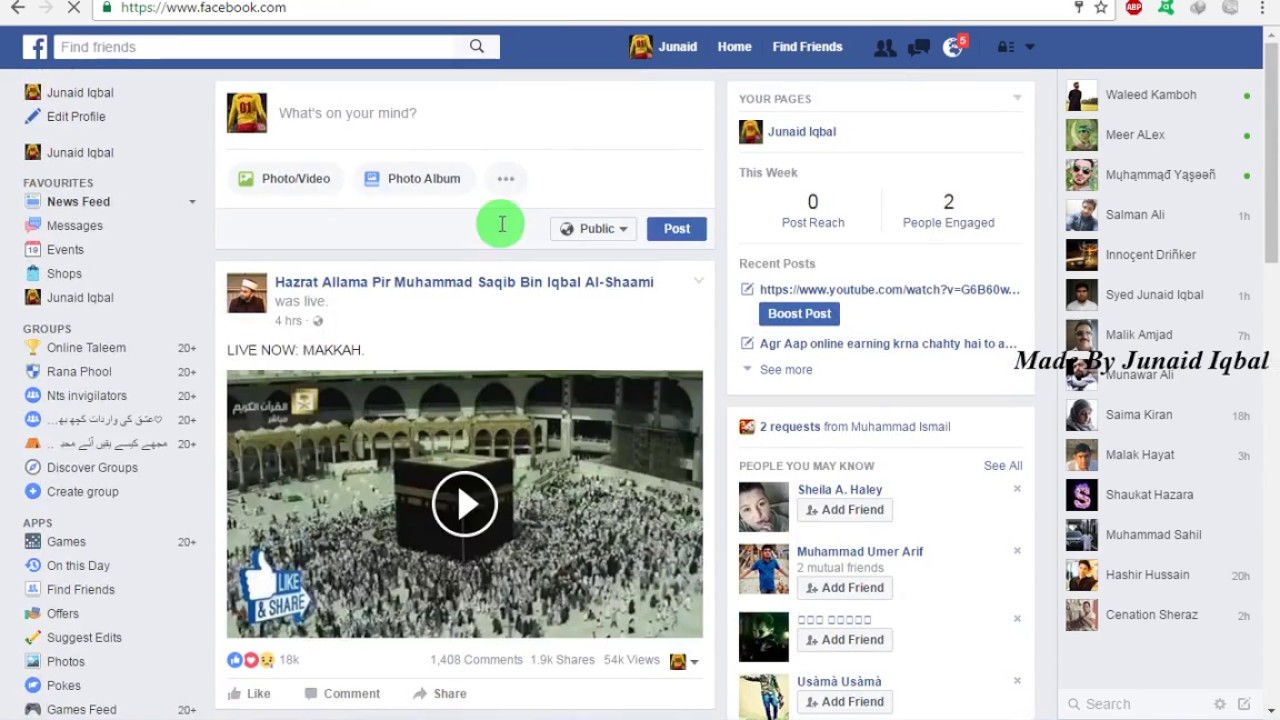Image resolution: width=1280 pixels, height=720 pixels.
Task: Comment on the Makkah live post
Action: [342, 694]
